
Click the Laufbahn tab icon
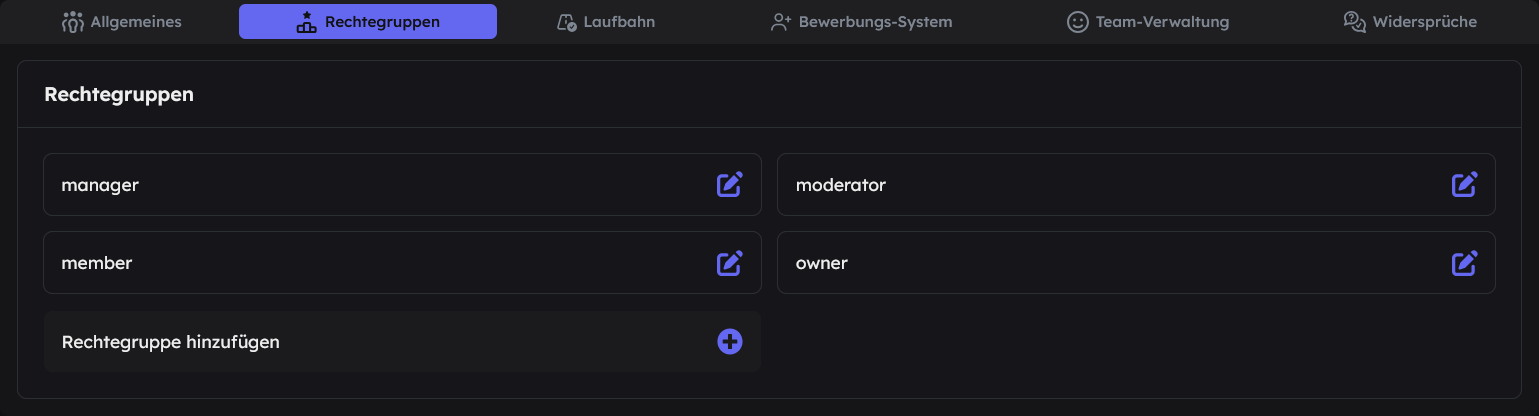[x=566, y=22]
